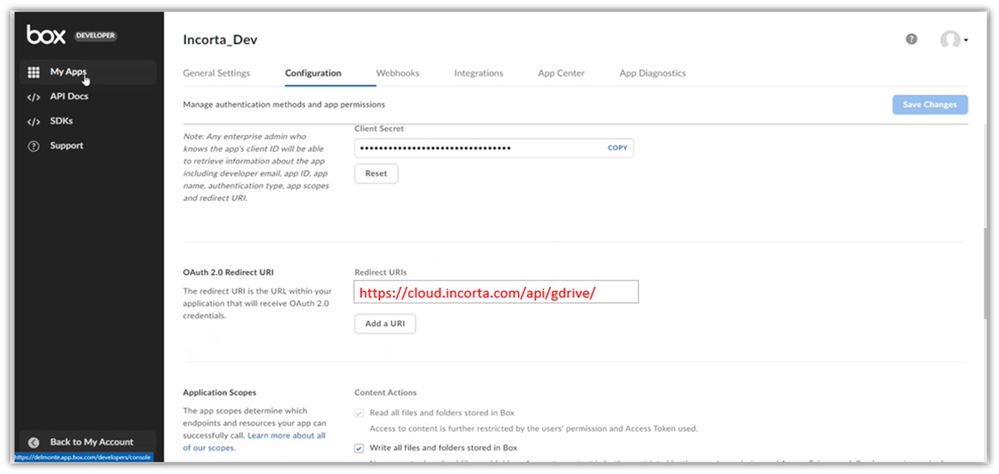Screen dimensions: 999x474
Task: Open Support question mark icon
Action: pyautogui.click(x=33, y=146)
